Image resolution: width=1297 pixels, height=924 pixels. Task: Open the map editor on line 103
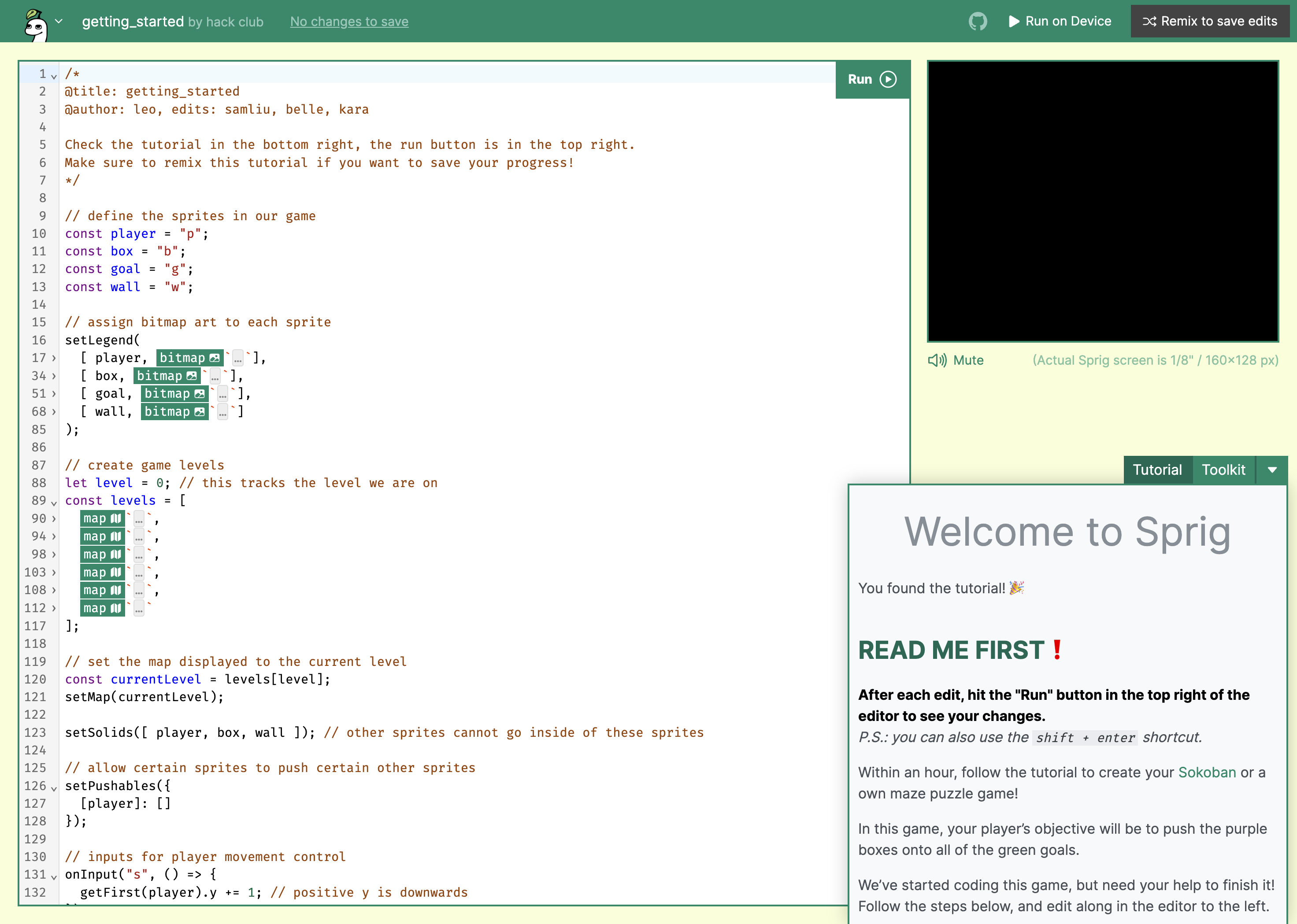coord(103,573)
